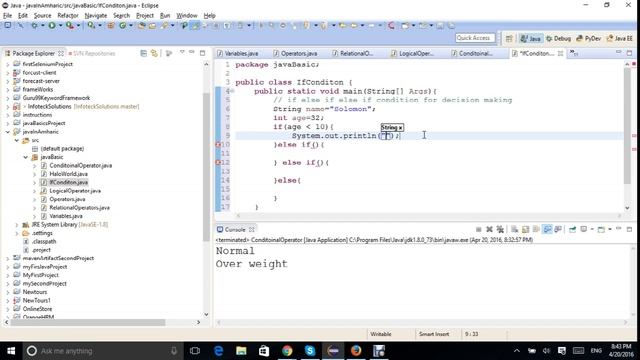Click Package Explorer horizontal scrollbar
The height and width of the screenshot is (360, 640).
coord(88,322)
